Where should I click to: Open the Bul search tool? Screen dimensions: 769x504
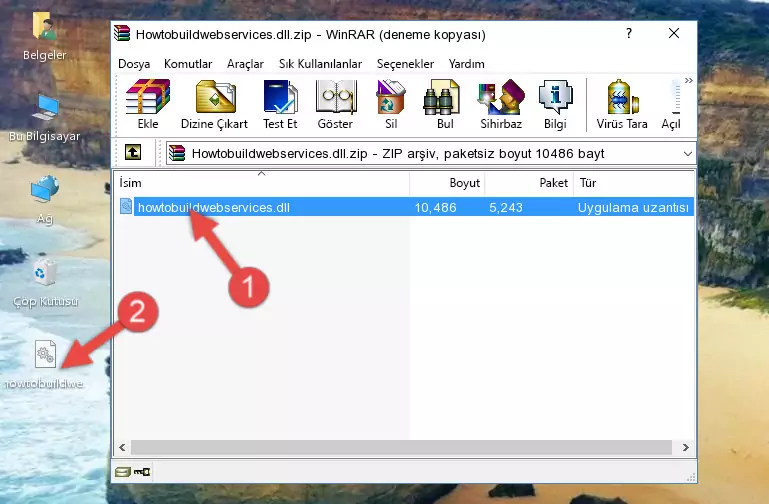point(444,104)
